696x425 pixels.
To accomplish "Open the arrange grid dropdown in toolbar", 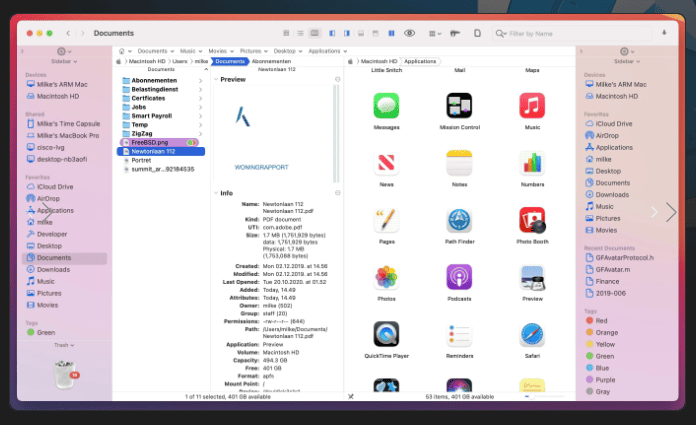I will (435, 33).
